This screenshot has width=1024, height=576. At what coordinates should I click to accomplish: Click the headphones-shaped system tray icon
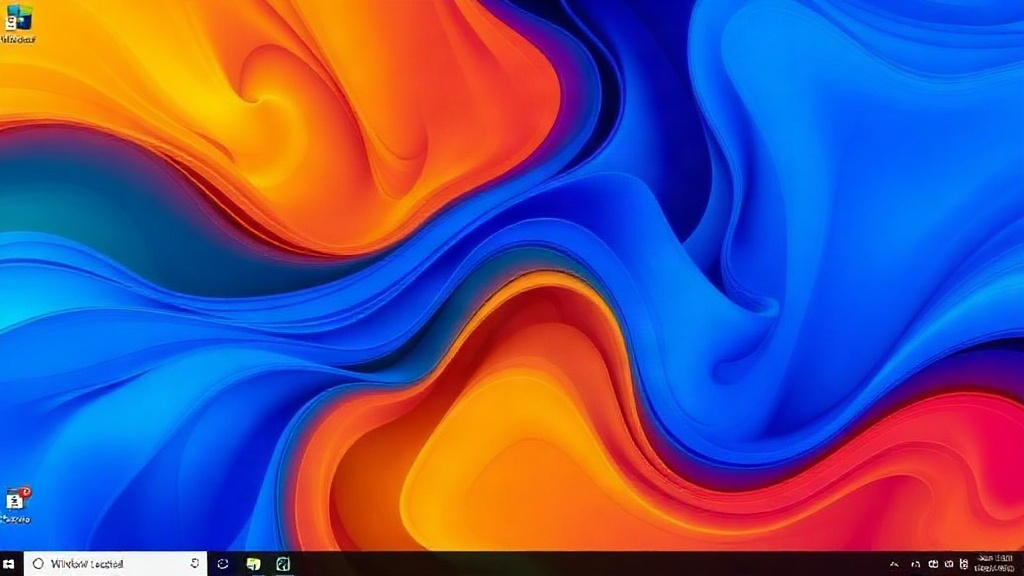click(x=916, y=564)
